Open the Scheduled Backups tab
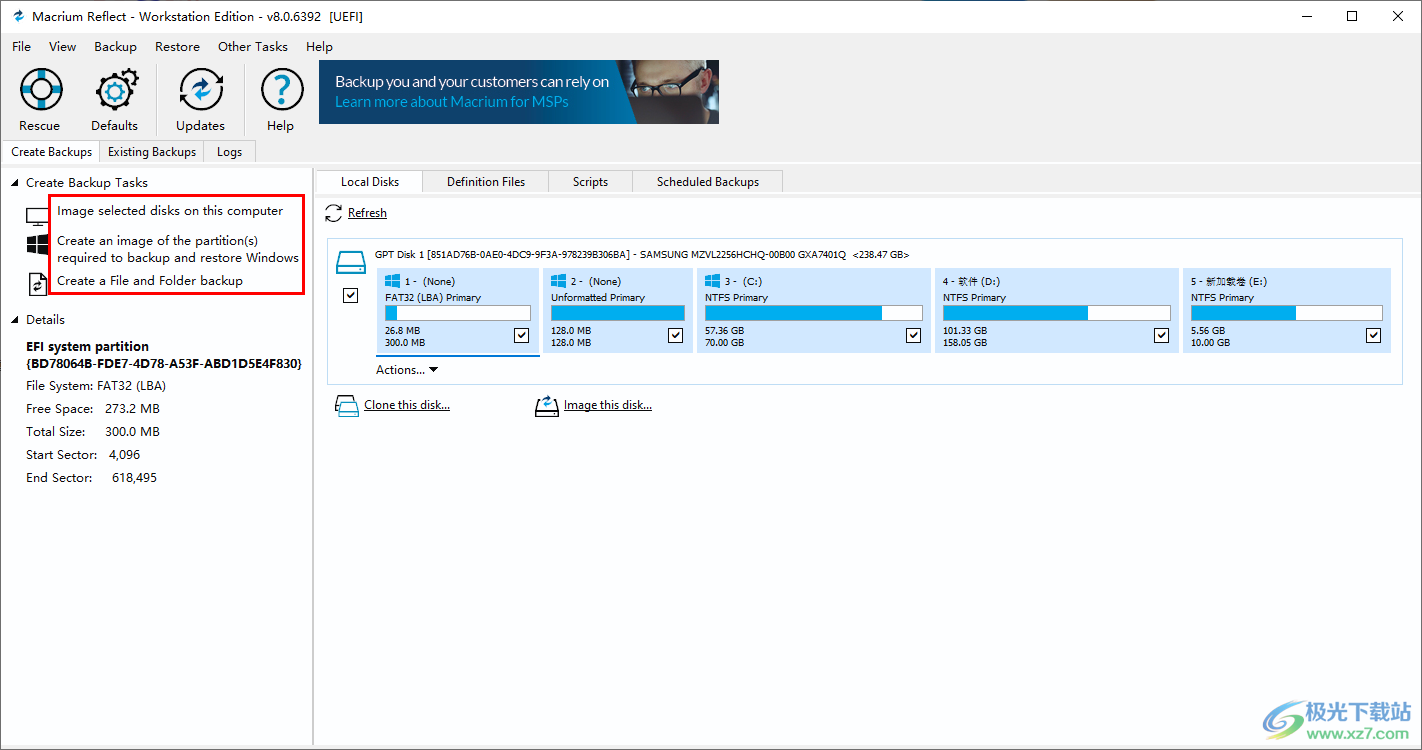 (708, 182)
